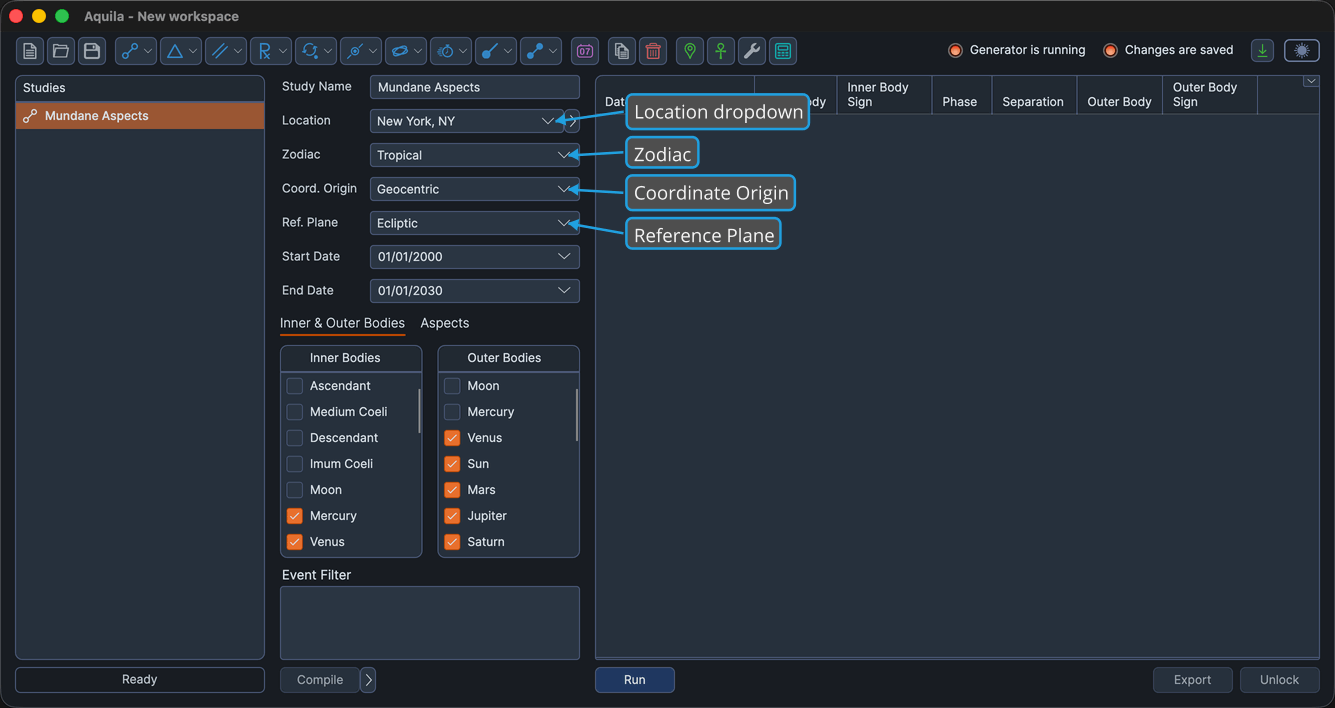Screen dimensions: 1335x708
Task: Select the Inner & Outer Bodies tab
Action: pos(342,323)
